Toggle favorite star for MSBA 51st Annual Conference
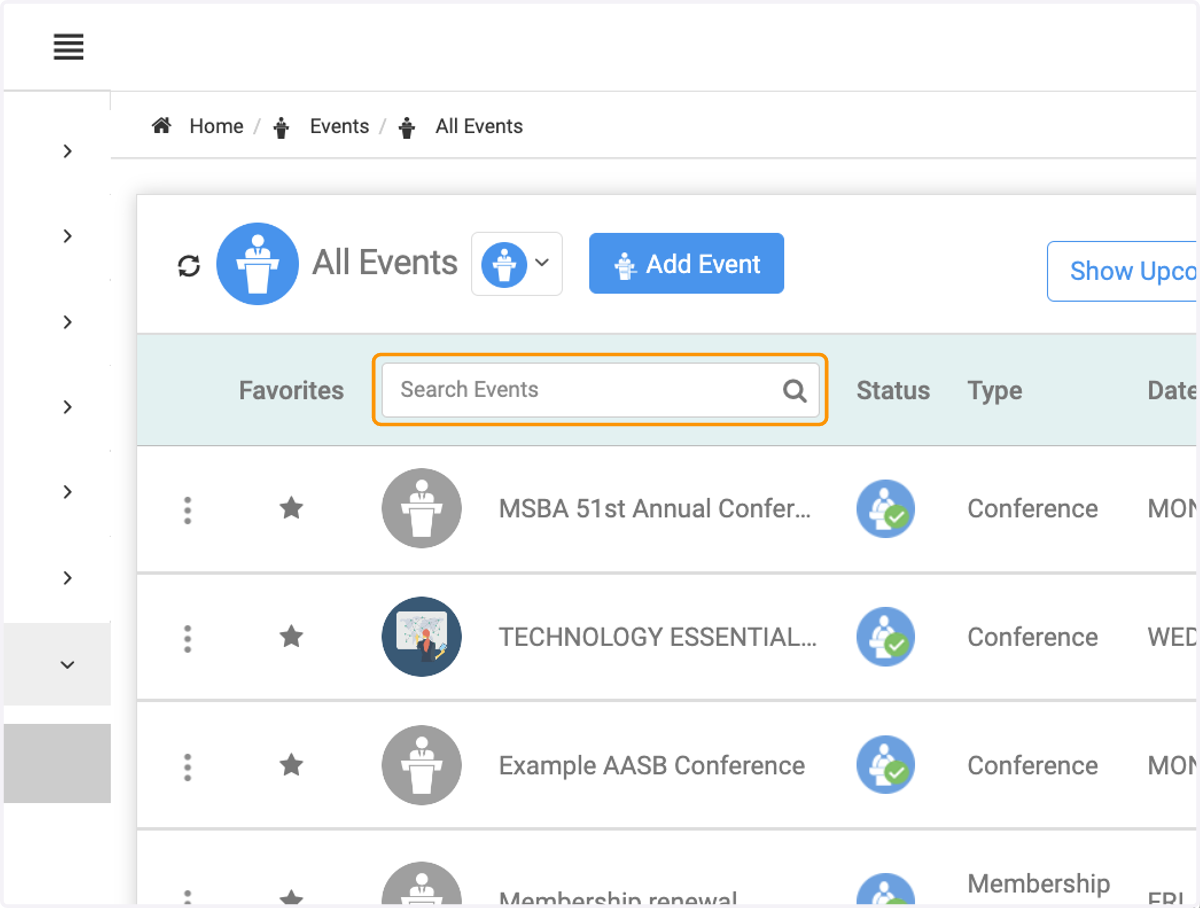 (291, 508)
